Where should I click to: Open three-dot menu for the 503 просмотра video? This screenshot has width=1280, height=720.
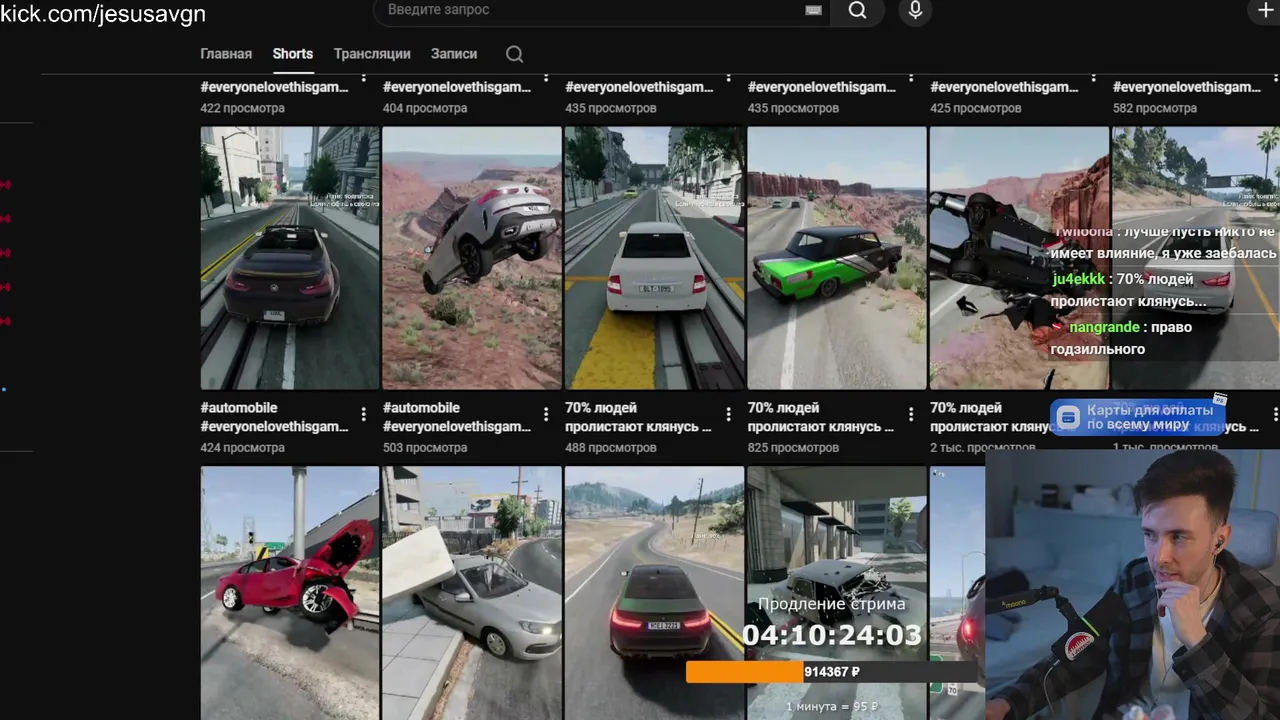(546, 414)
